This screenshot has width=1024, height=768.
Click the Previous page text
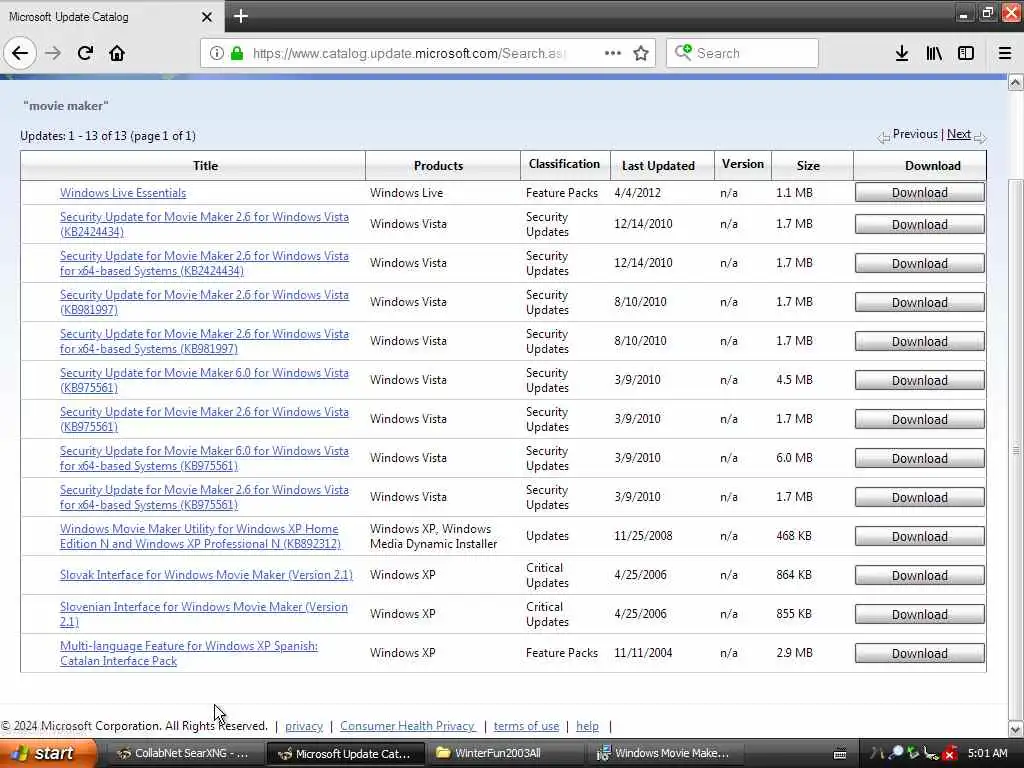(915, 134)
